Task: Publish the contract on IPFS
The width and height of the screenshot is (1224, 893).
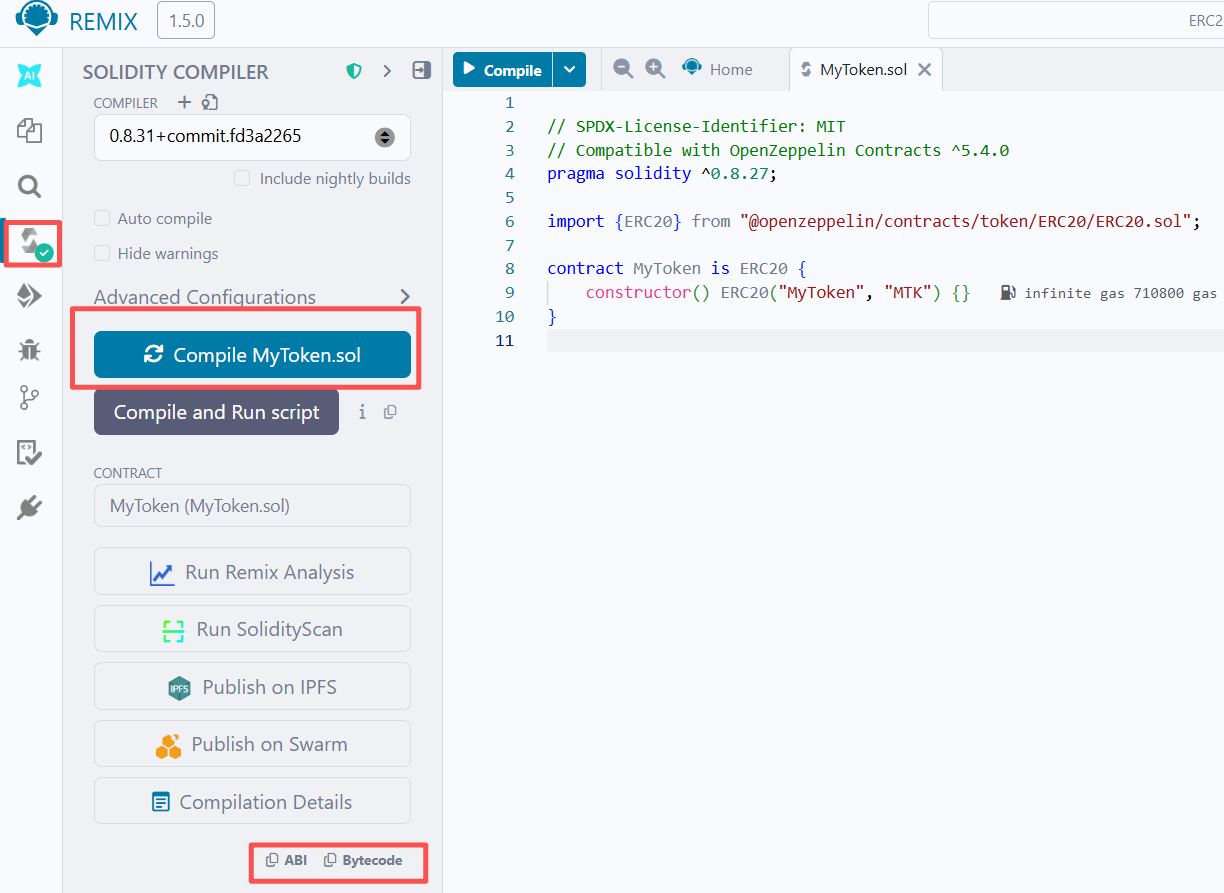Action: pos(252,687)
